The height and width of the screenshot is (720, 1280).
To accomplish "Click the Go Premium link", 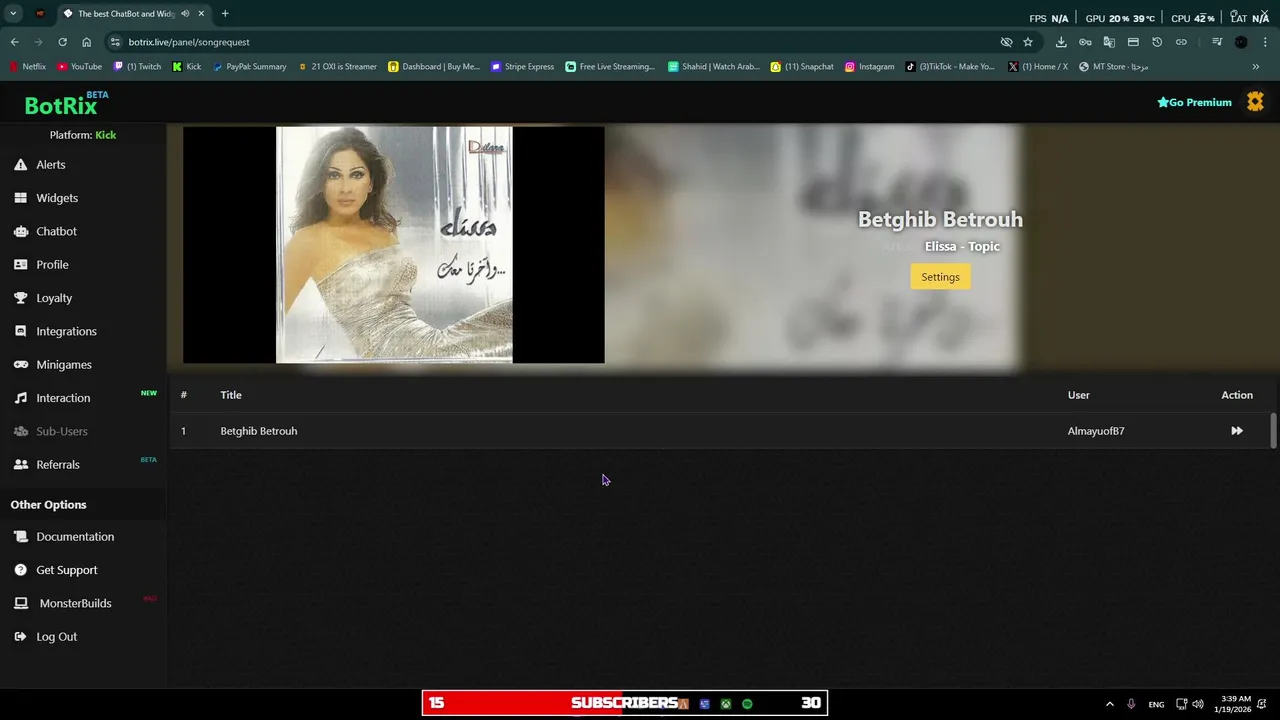I will (1195, 102).
